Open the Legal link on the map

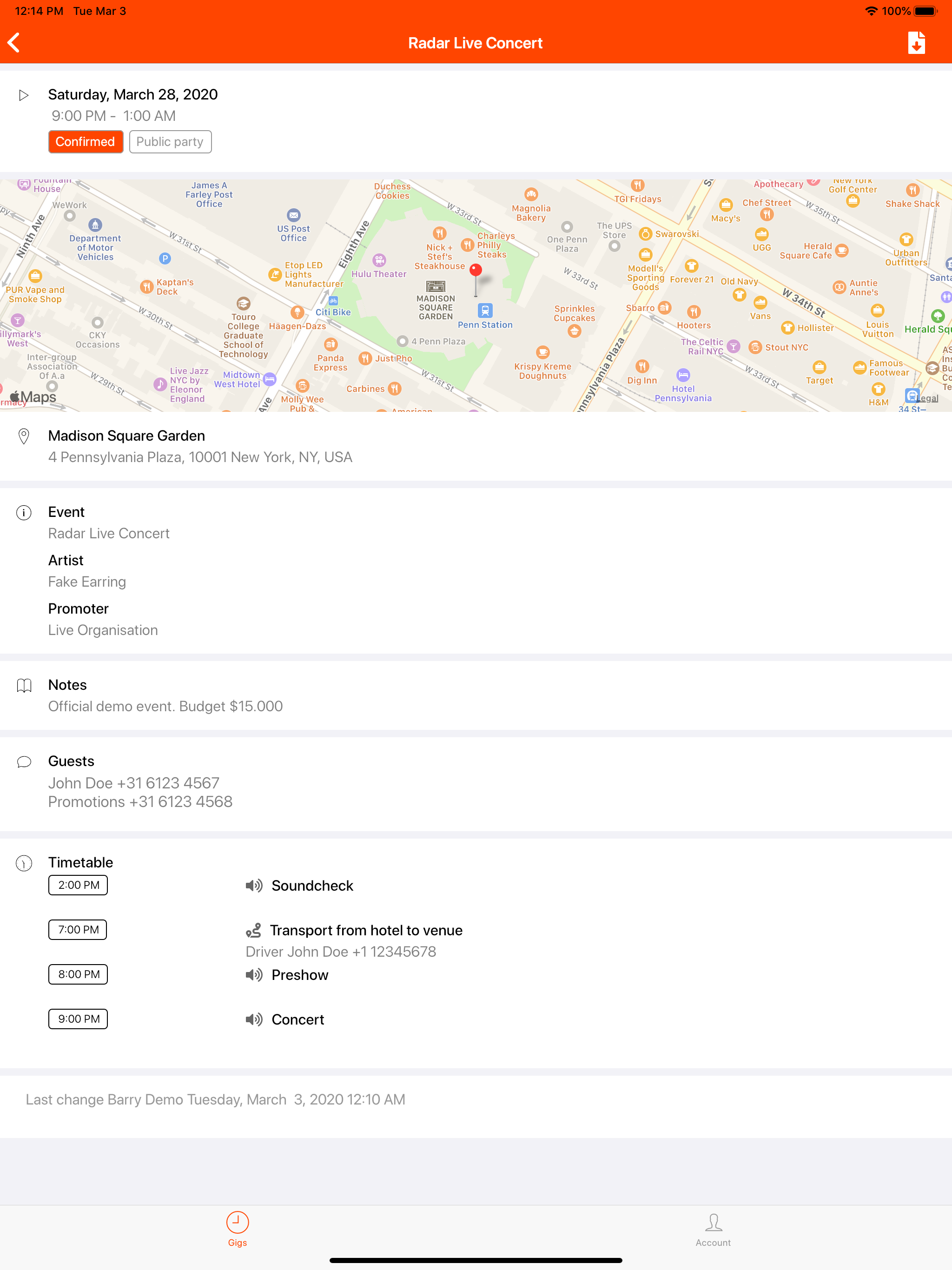(x=927, y=398)
